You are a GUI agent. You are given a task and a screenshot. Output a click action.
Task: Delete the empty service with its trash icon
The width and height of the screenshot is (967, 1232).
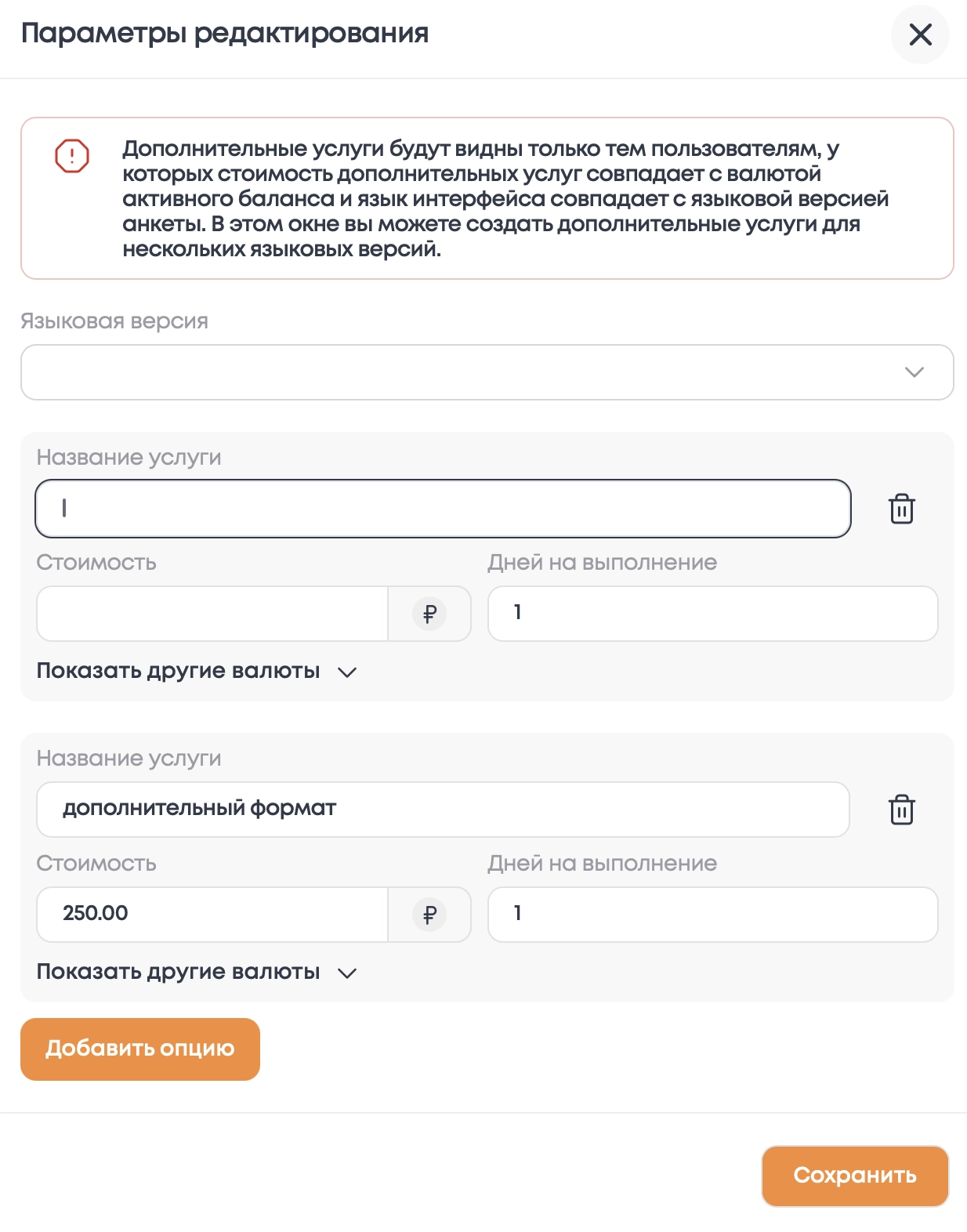901,509
